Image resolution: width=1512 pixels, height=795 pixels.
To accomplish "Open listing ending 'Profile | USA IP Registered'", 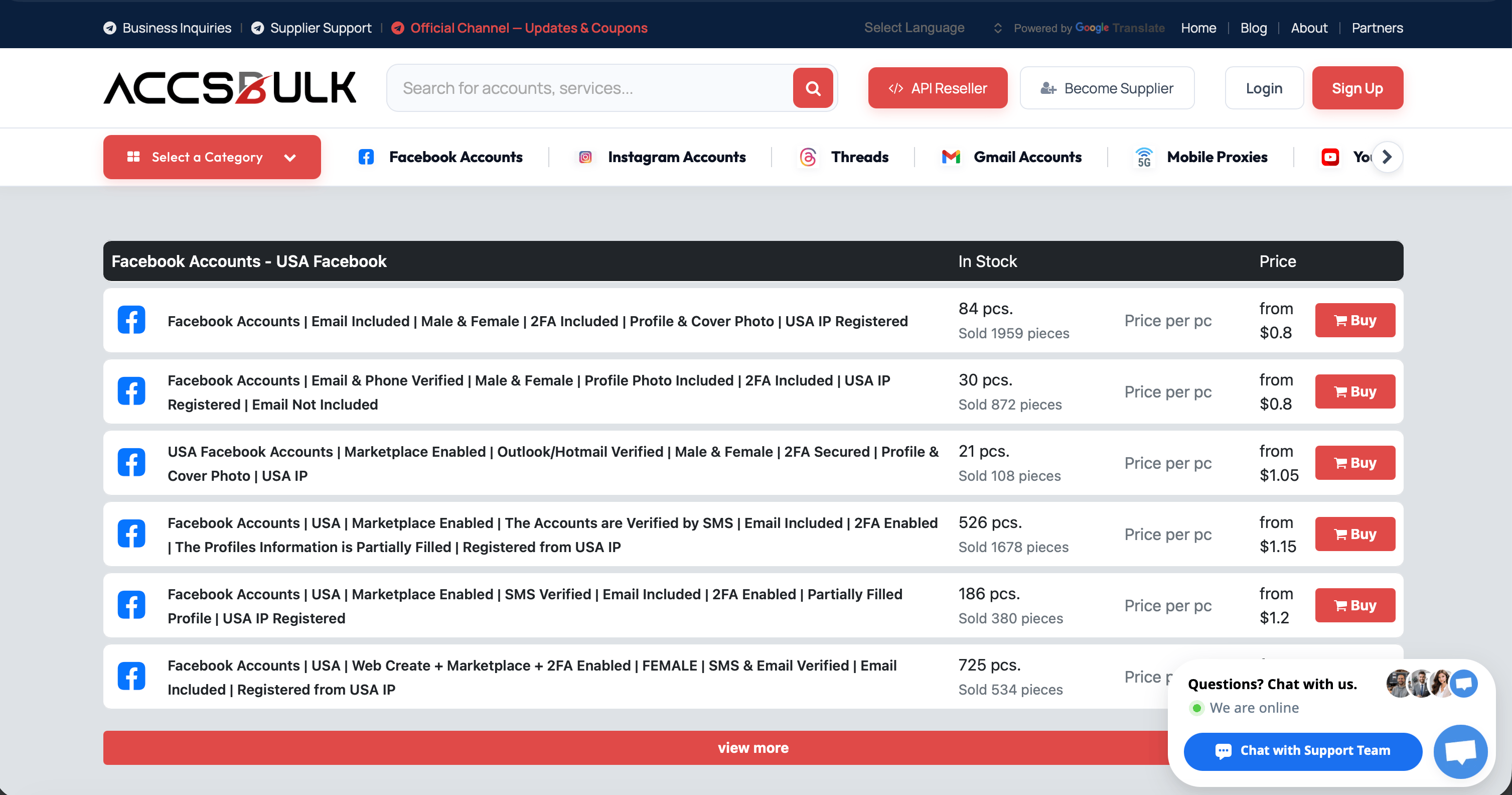I will tap(535, 606).
